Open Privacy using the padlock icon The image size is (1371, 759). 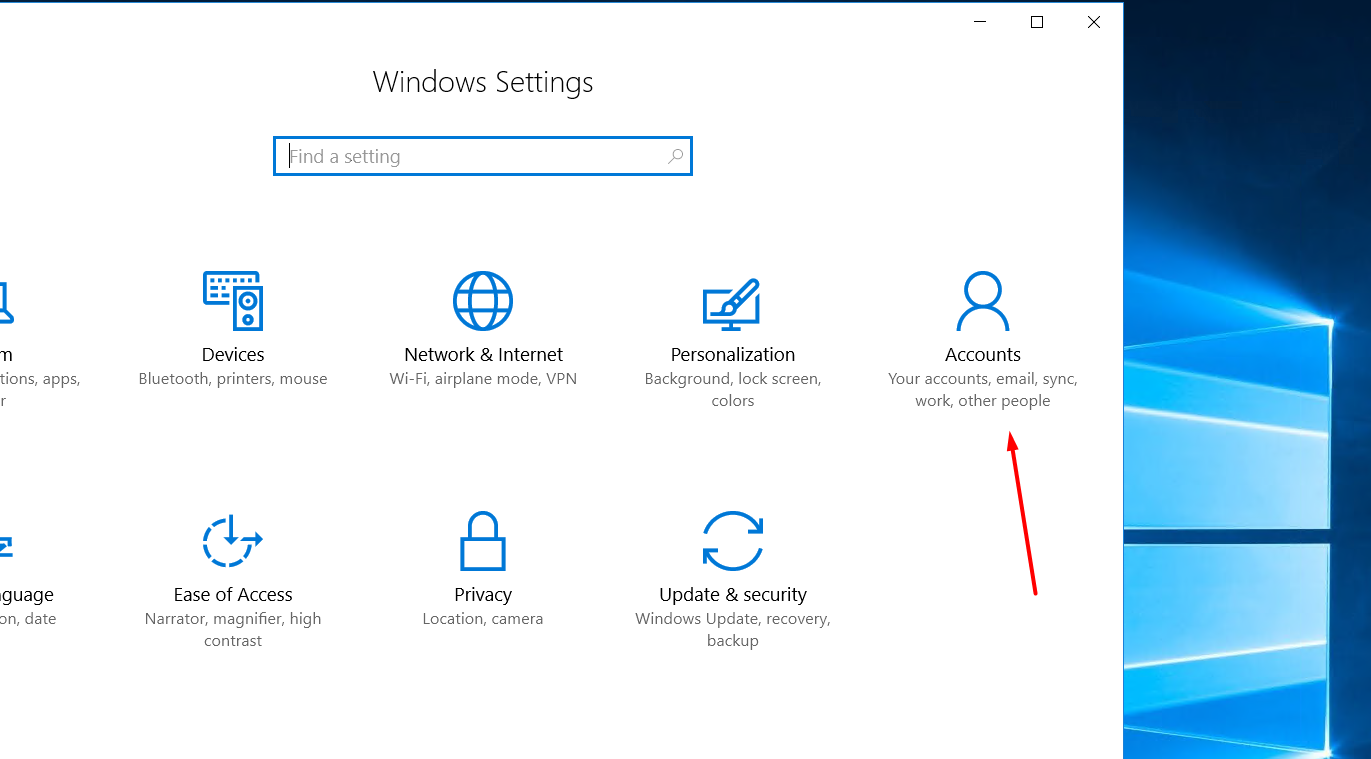(x=483, y=541)
